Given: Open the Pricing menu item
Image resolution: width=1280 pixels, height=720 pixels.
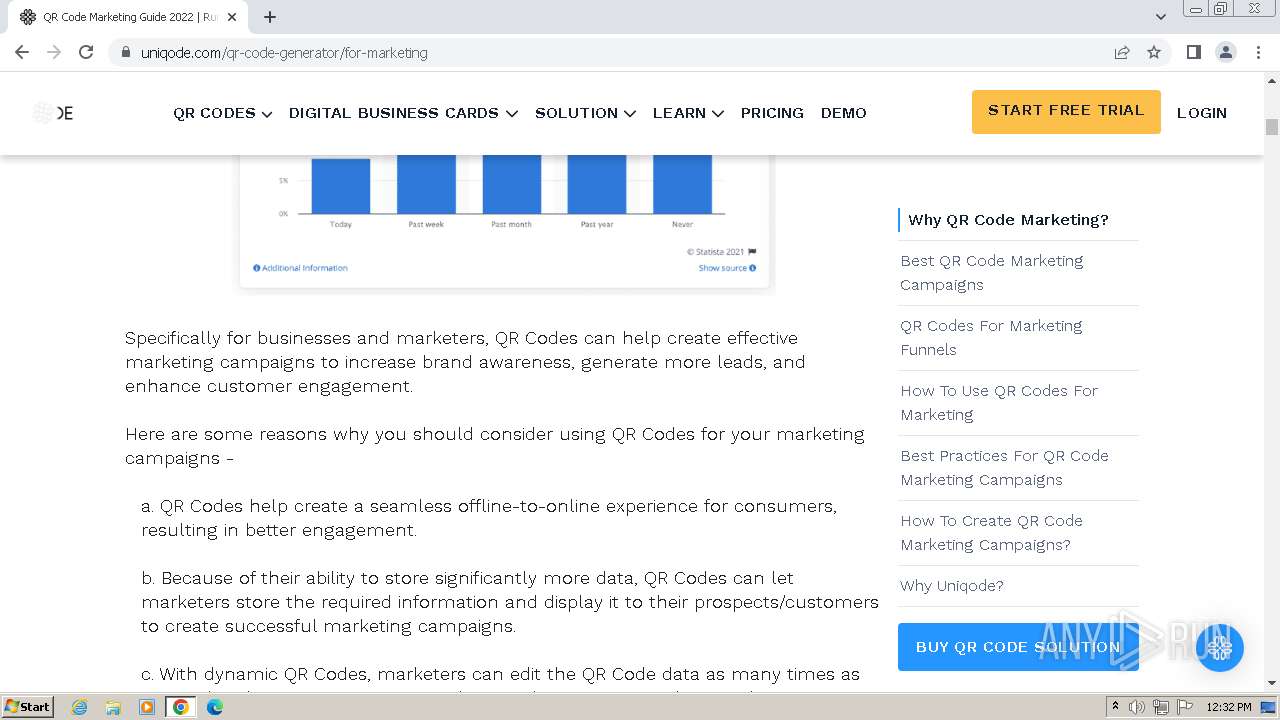Looking at the screenshot, I should (x=772, y=113).
